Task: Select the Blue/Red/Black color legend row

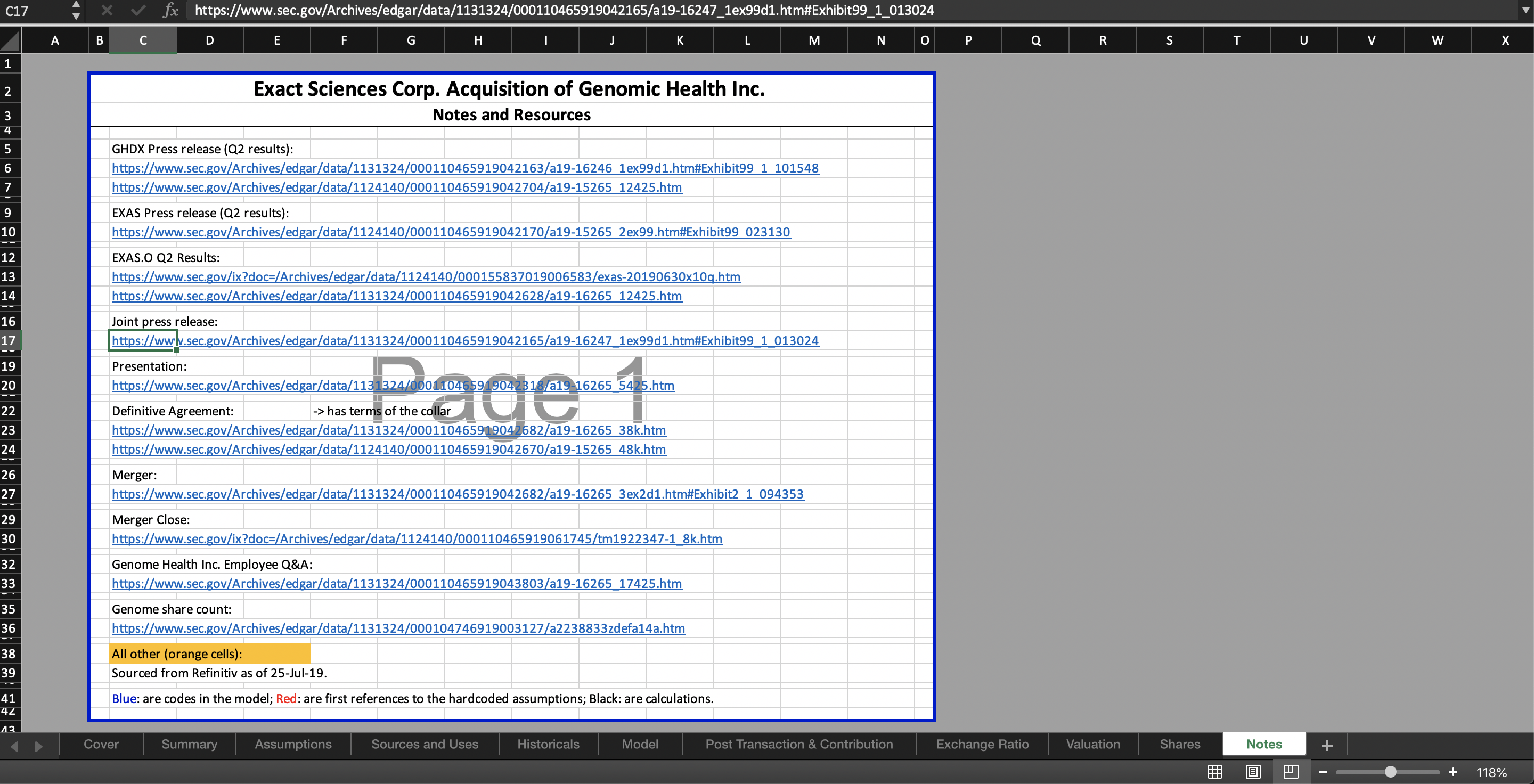Action: pyautogui.click(x=413, y=698)
